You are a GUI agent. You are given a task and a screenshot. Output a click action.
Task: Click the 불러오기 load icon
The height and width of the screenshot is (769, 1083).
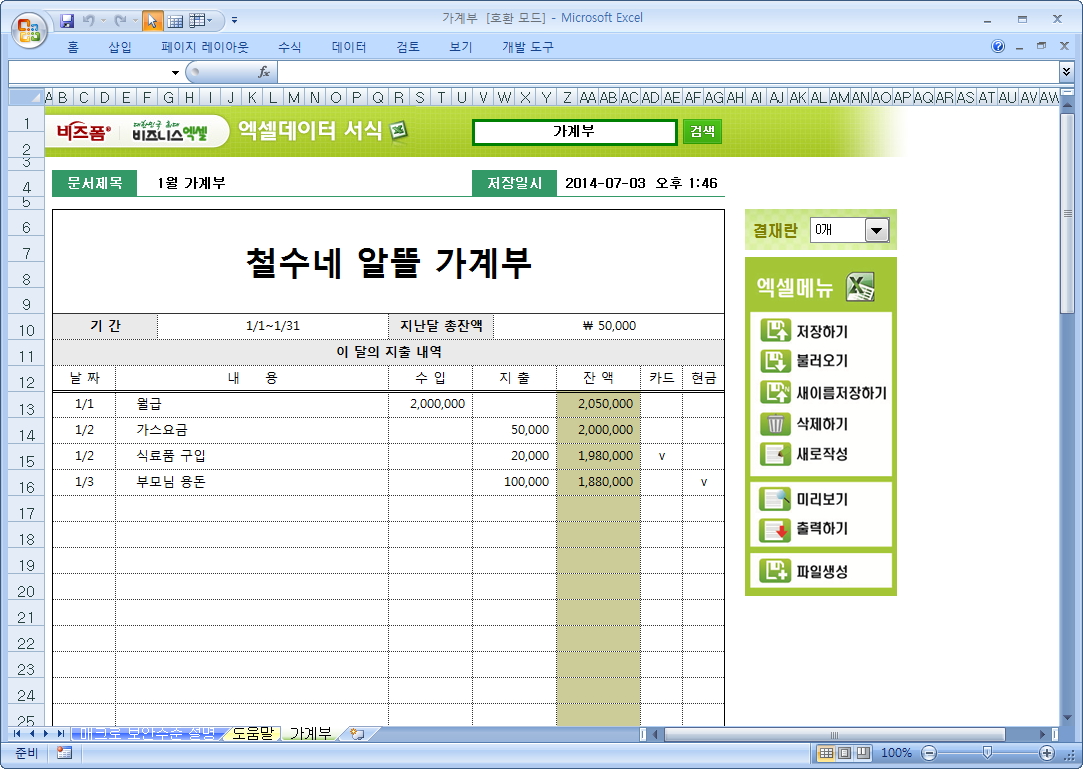[x=776, y=361]
